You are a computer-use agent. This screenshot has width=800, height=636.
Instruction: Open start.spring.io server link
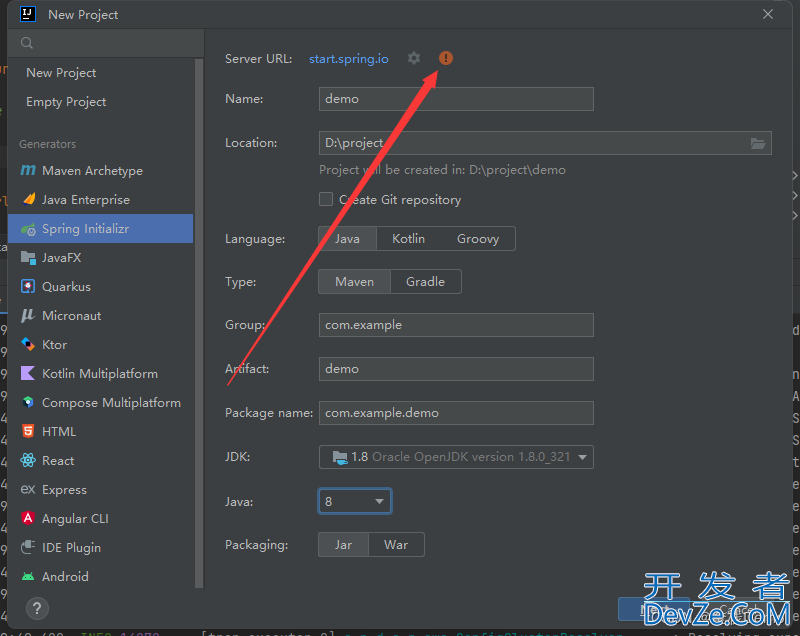[x=349, y=59]
